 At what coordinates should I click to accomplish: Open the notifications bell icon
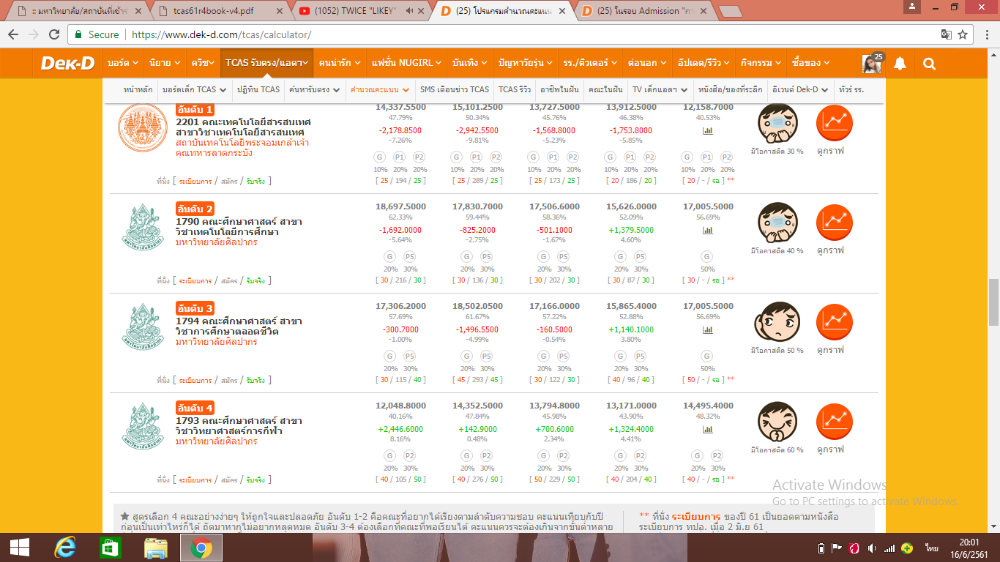(901, 64)
